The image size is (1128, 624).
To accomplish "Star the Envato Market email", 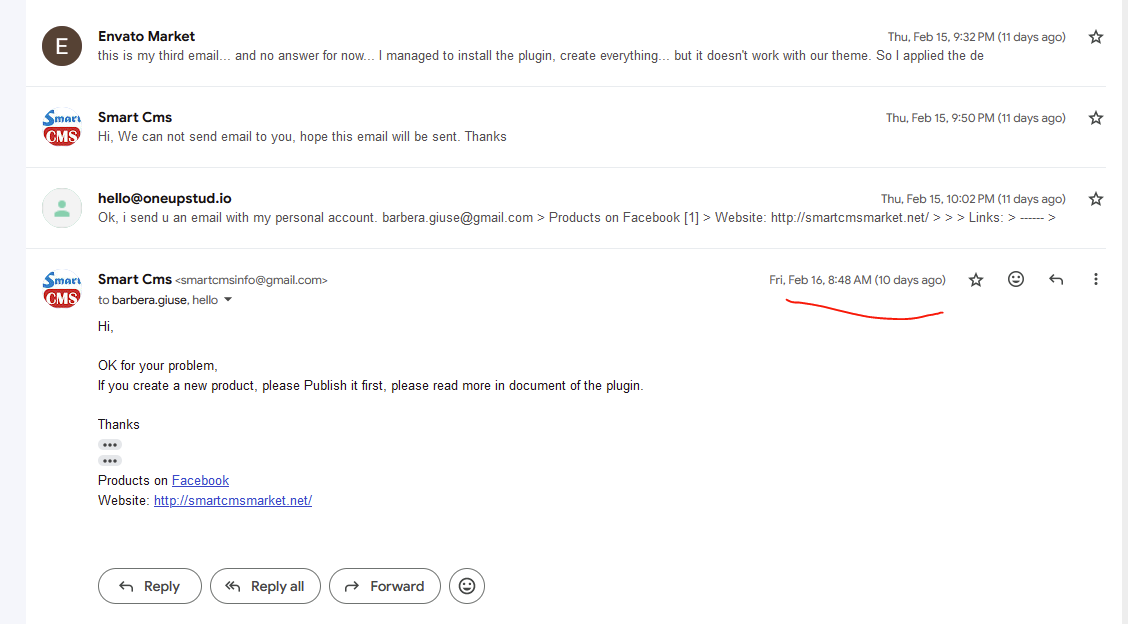I will coord(1096,37).
